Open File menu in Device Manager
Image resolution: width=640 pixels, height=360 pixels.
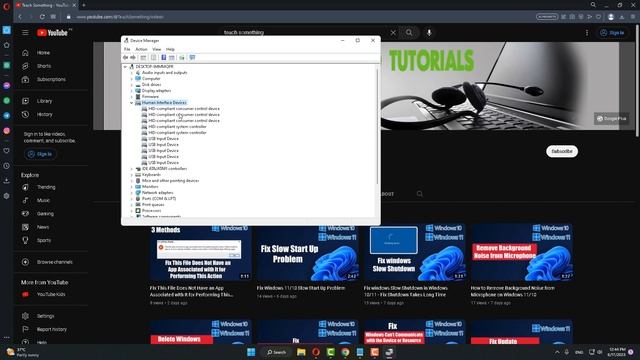[127, 49]
